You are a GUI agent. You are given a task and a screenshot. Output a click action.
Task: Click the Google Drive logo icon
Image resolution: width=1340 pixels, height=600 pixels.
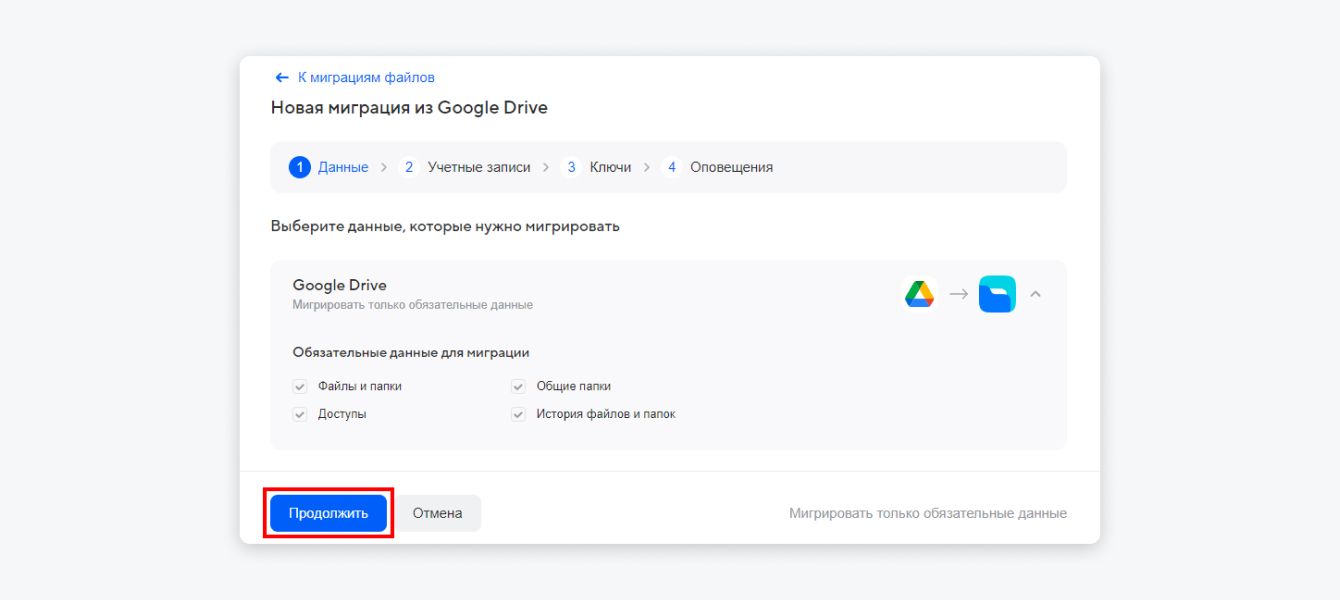919,294
